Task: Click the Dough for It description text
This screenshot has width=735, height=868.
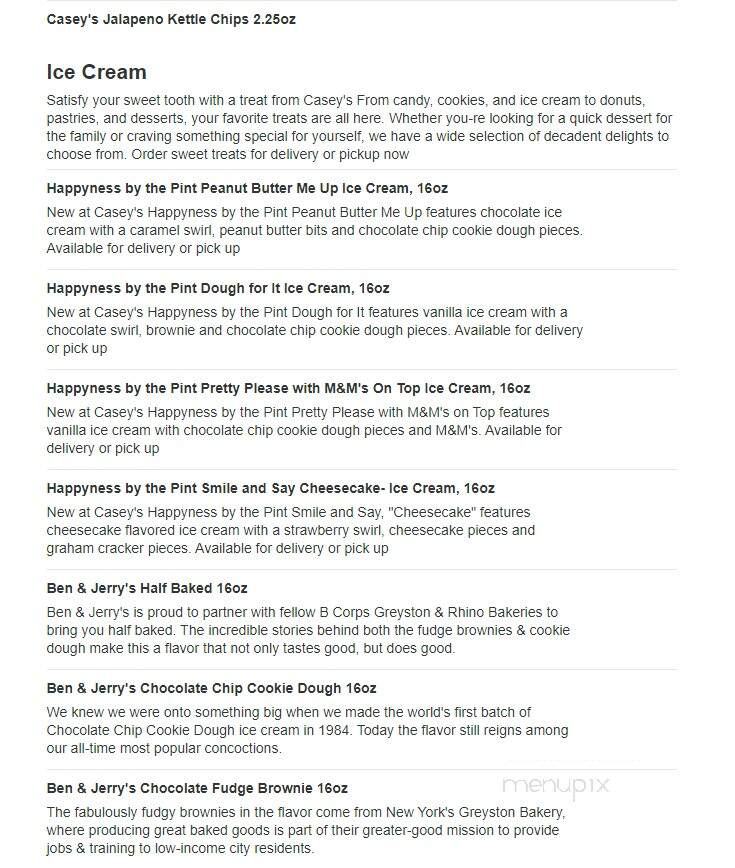Action: click(314, 330)
